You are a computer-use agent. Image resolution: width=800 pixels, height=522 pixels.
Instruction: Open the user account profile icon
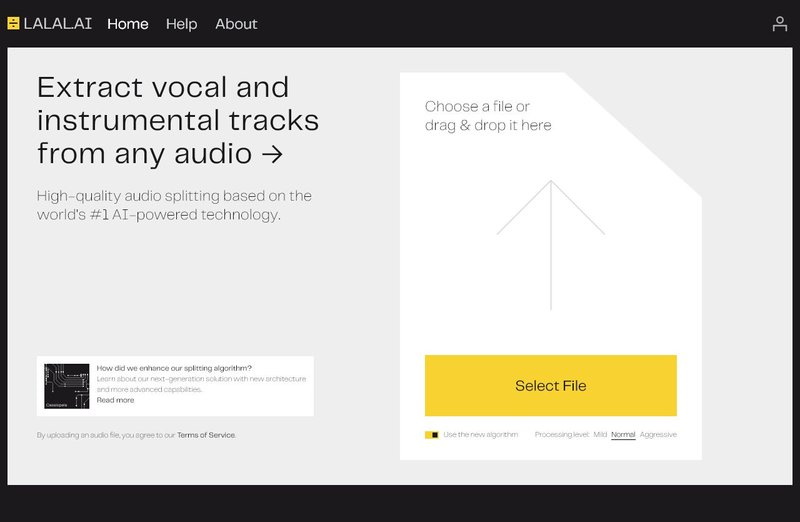tap(780, 23)
